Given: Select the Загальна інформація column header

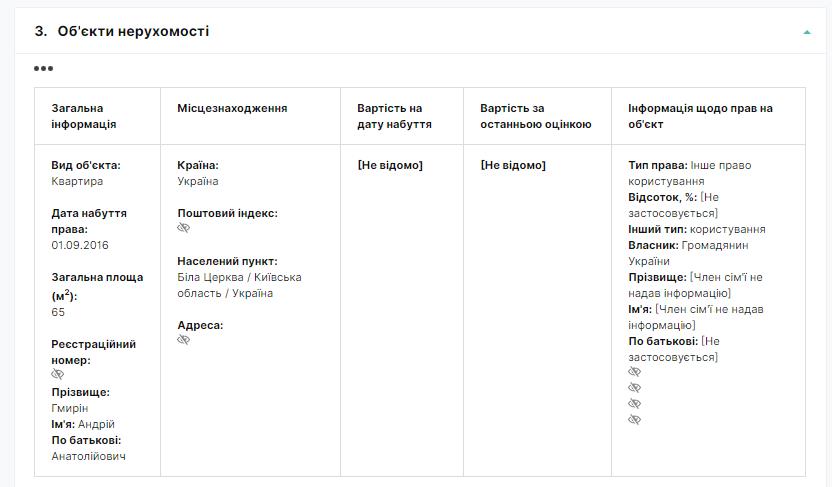Looking at the screenshot, I should coord(84,116).
